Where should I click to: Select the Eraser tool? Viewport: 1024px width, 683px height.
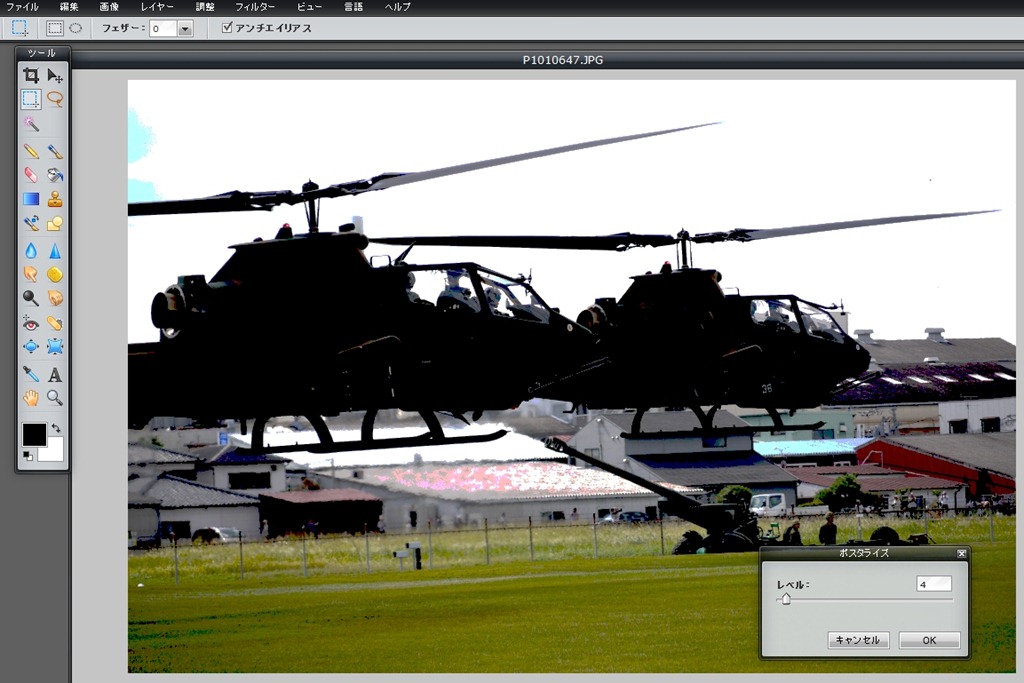point(31,175)
